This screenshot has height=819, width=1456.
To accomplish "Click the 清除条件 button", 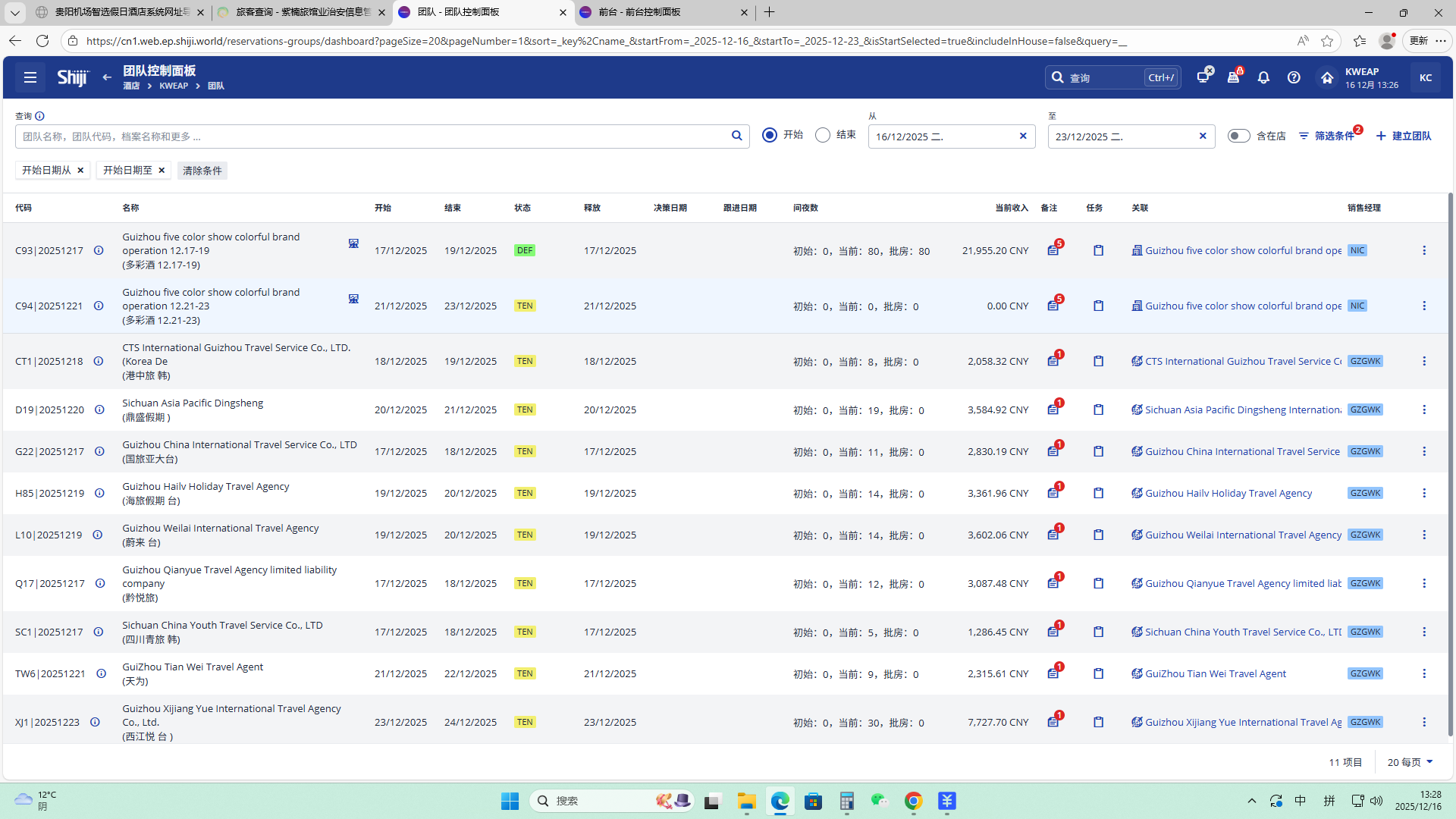I will [202, 171].
